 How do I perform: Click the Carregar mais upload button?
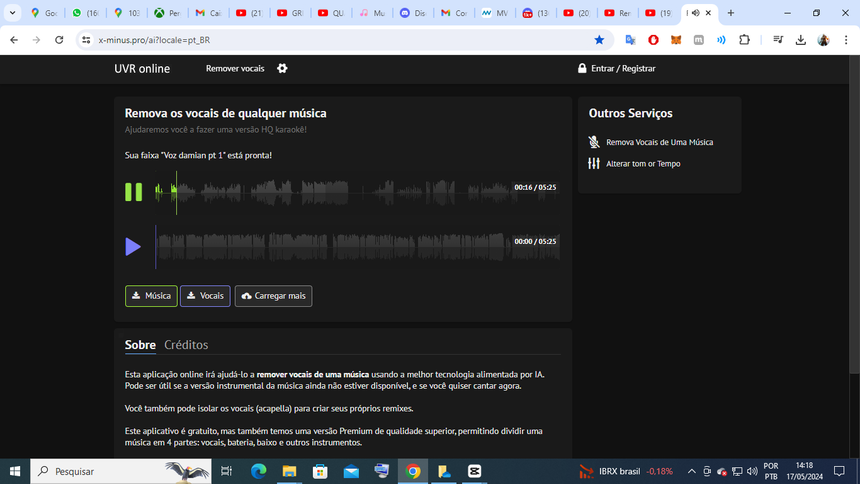(274, 296)
